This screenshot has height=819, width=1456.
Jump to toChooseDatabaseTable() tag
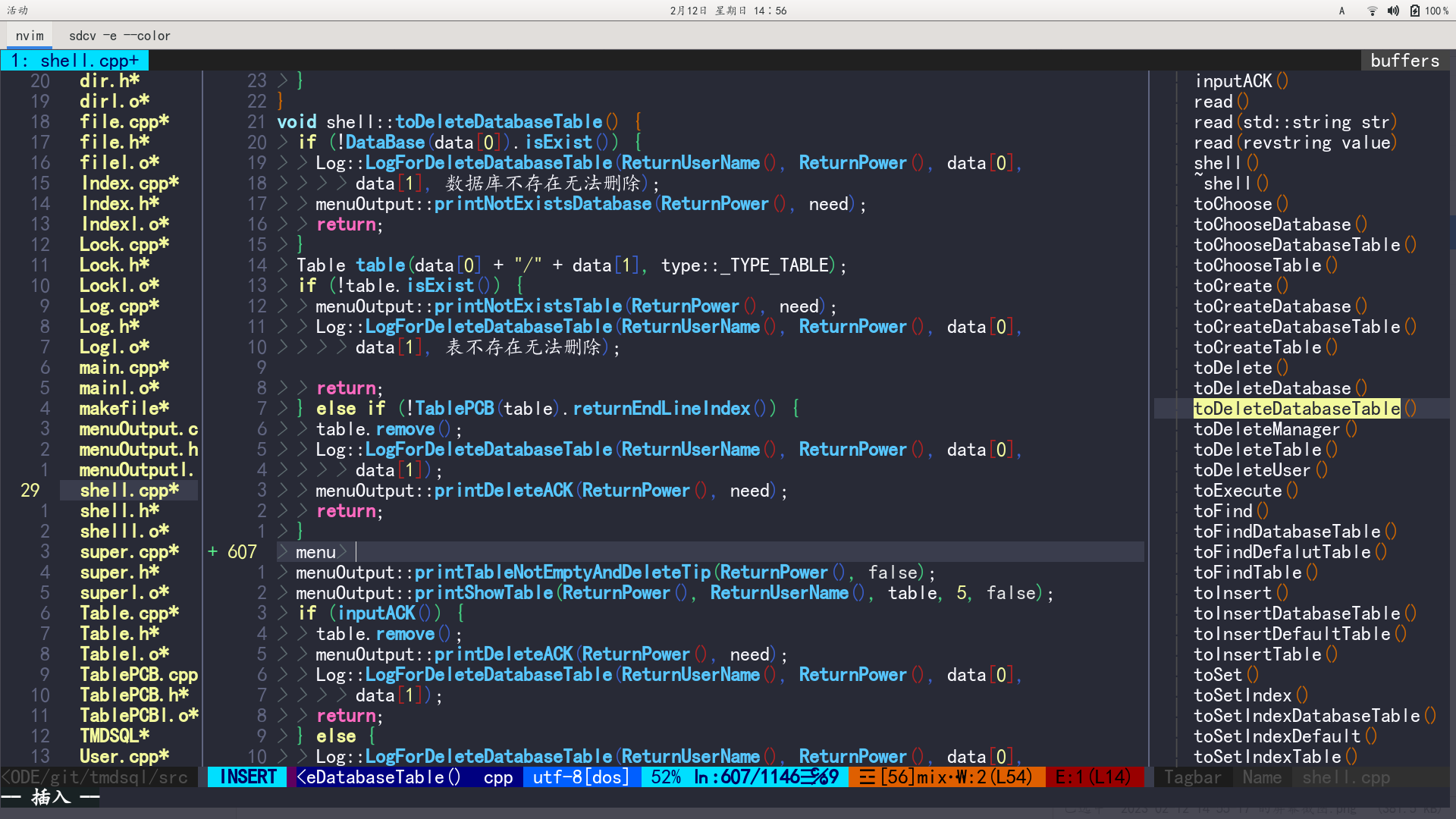(1306, 245)
